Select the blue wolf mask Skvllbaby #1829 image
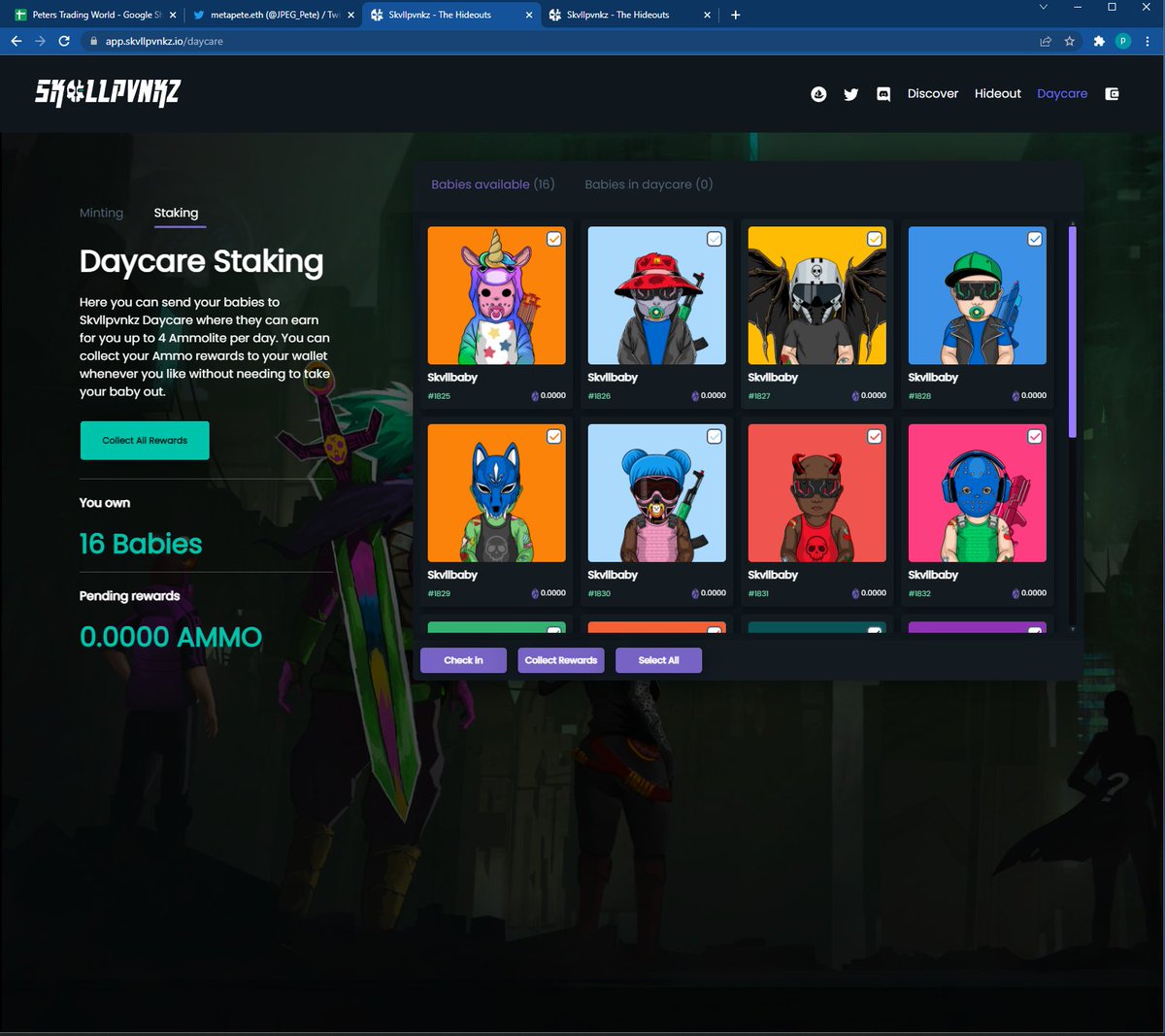 [x=497, y=493]
